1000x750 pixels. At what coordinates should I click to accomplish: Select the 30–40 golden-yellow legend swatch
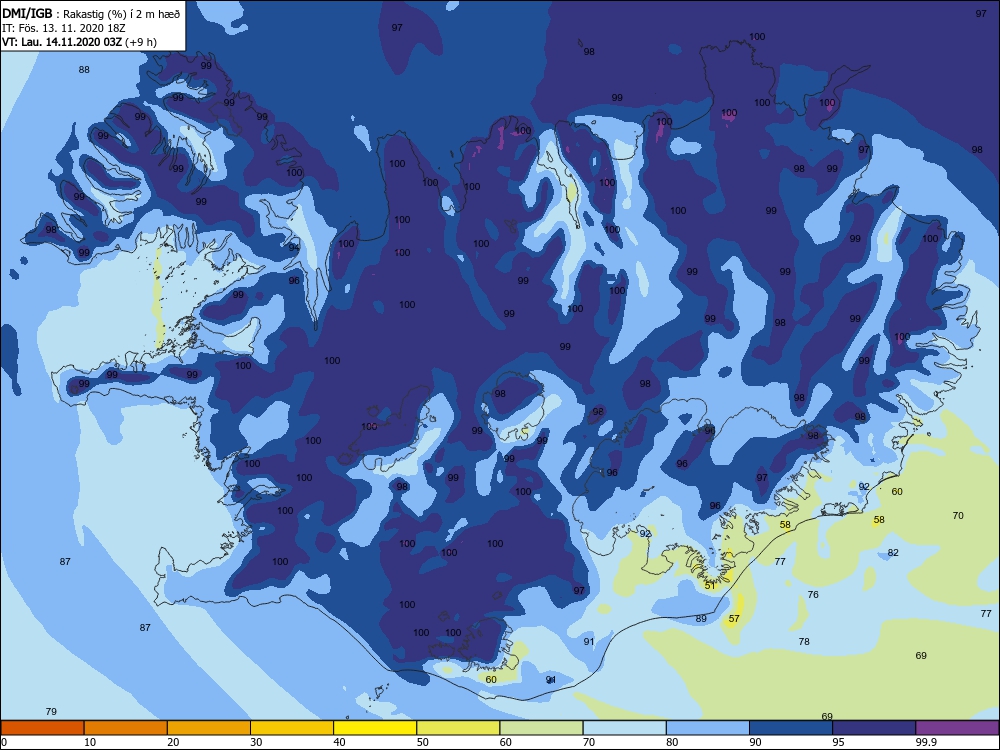coord(292,728)
